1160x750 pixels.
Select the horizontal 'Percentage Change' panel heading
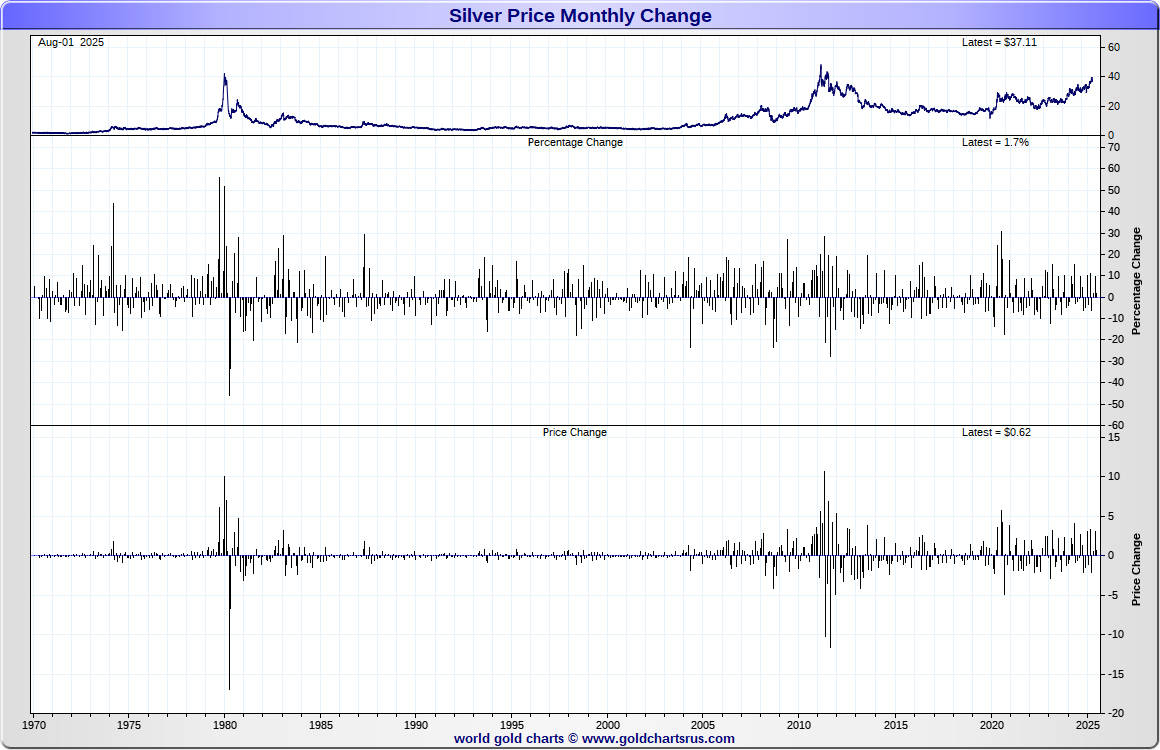point(575,143)
